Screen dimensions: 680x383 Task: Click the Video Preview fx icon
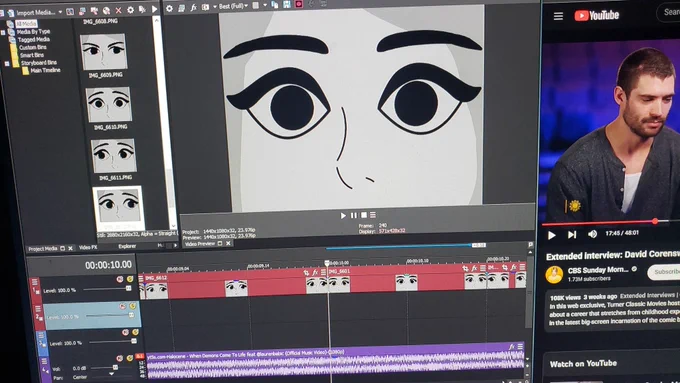click(x=193, y=7)
